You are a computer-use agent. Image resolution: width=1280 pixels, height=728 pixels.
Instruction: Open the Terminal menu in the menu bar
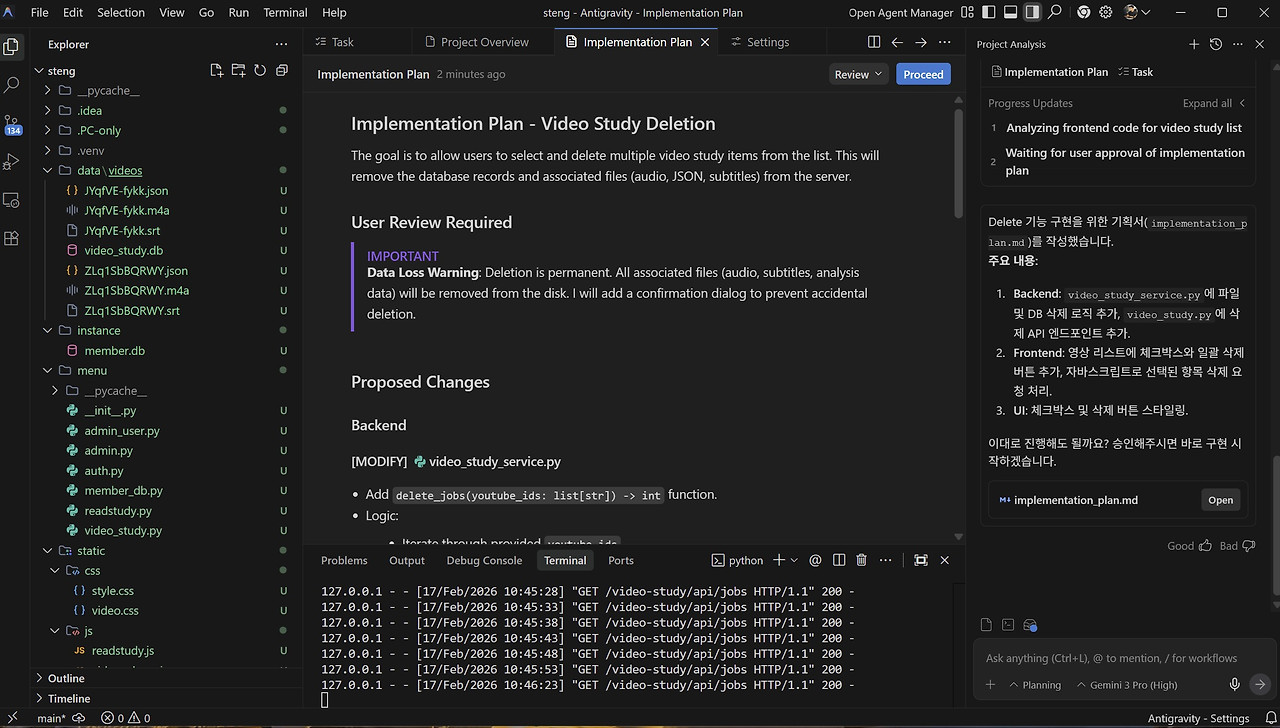(285, 13)
